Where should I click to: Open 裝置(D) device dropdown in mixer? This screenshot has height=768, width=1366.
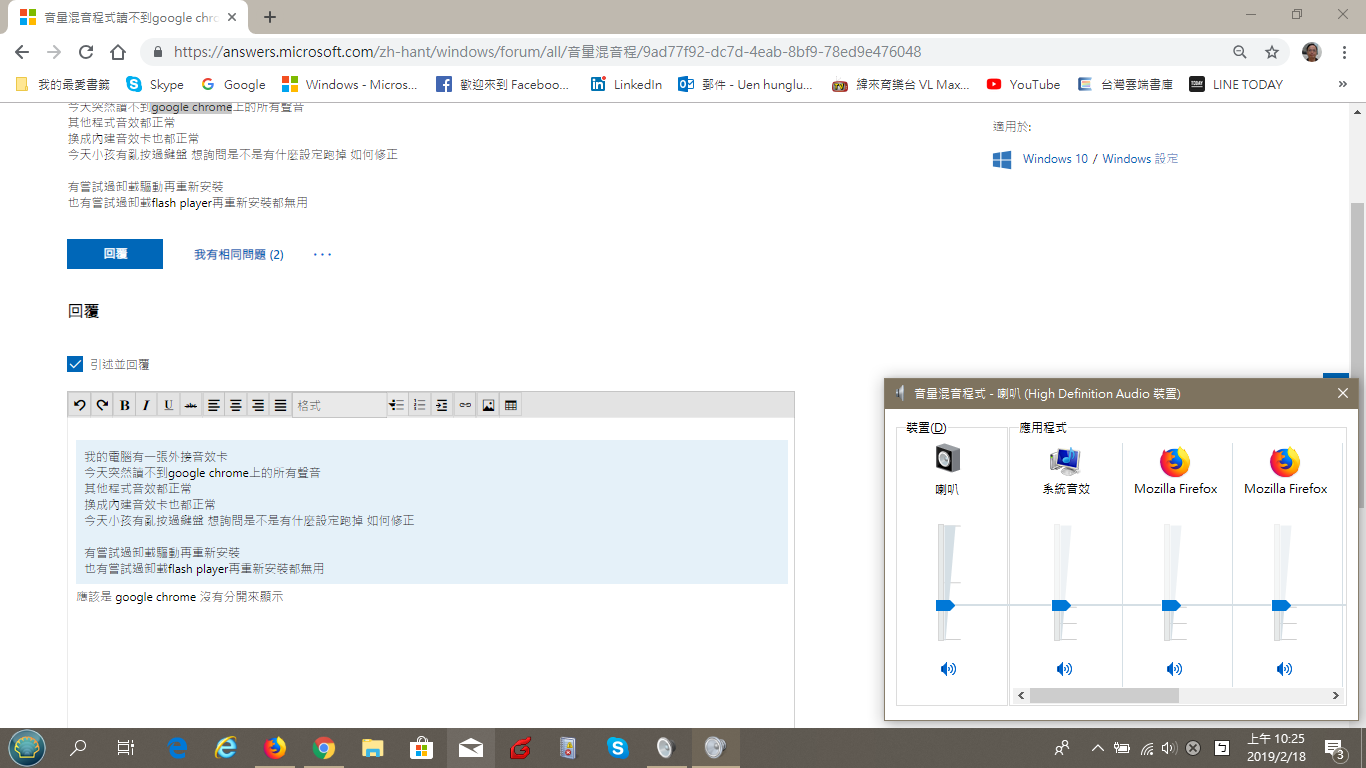(926, 428)
